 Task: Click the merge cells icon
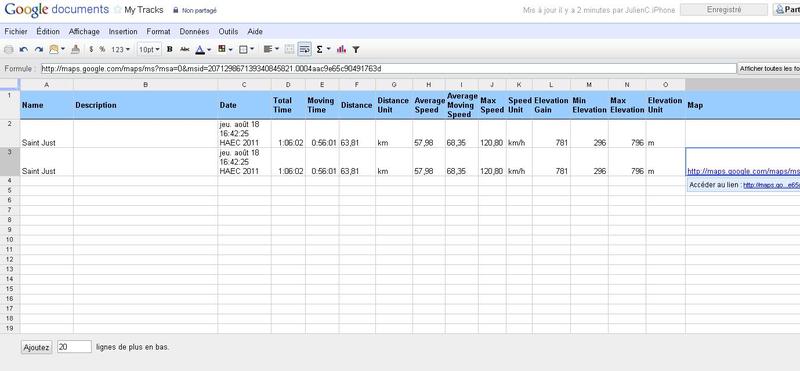289,50
